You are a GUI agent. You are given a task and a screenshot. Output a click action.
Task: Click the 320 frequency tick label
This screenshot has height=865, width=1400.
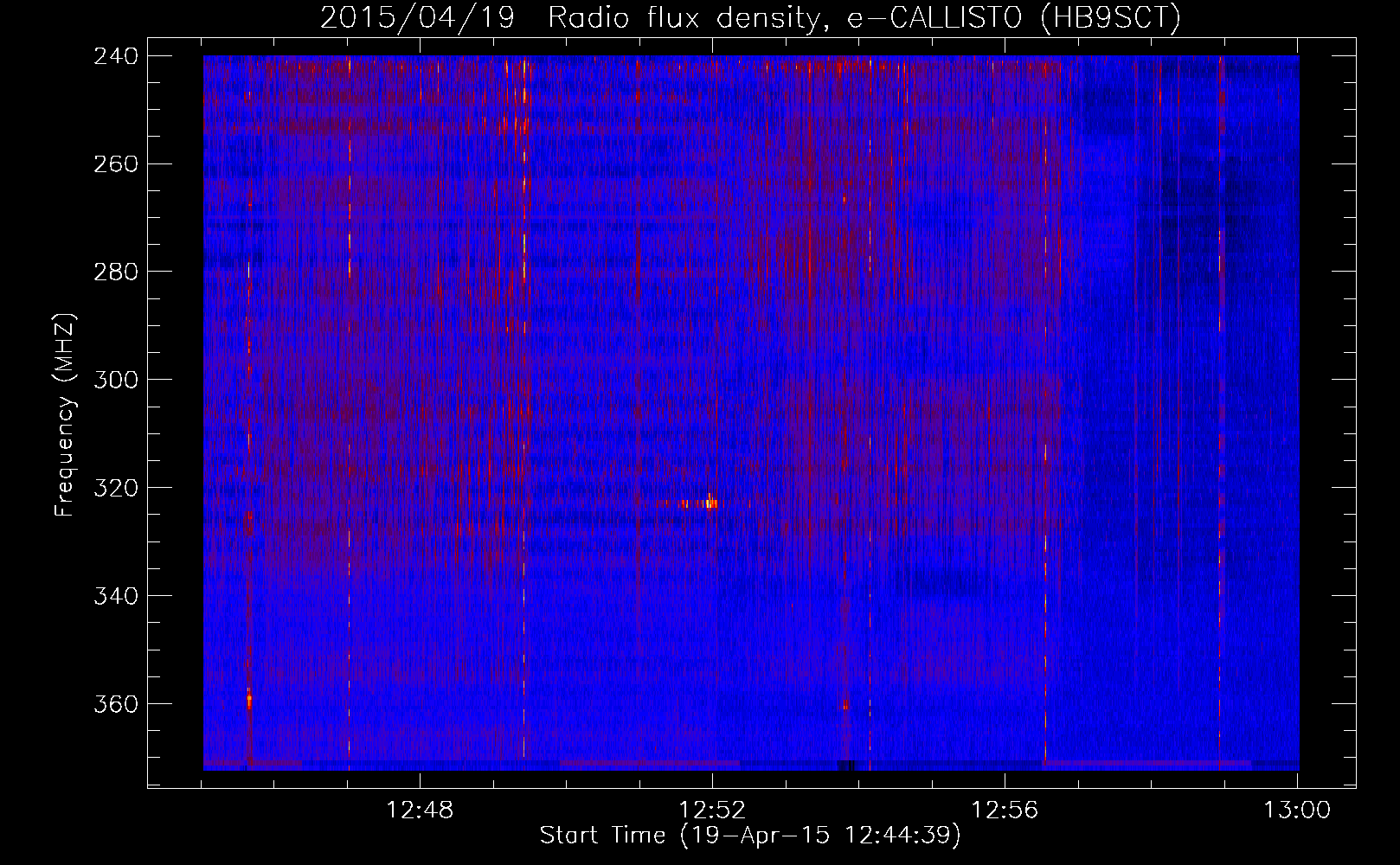click(x=116, y=489)
